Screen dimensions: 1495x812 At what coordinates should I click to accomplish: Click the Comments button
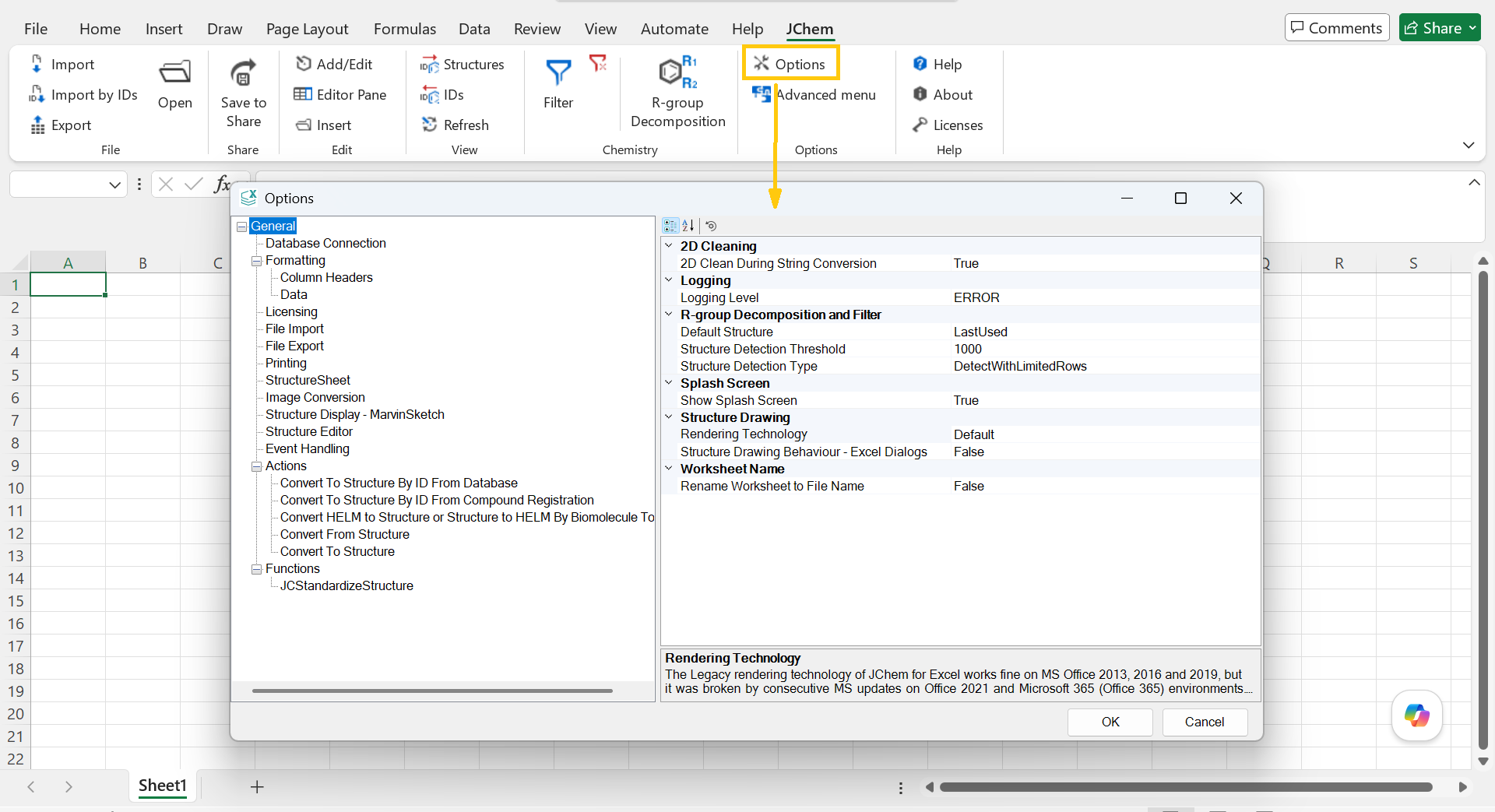coord(1337,28)
